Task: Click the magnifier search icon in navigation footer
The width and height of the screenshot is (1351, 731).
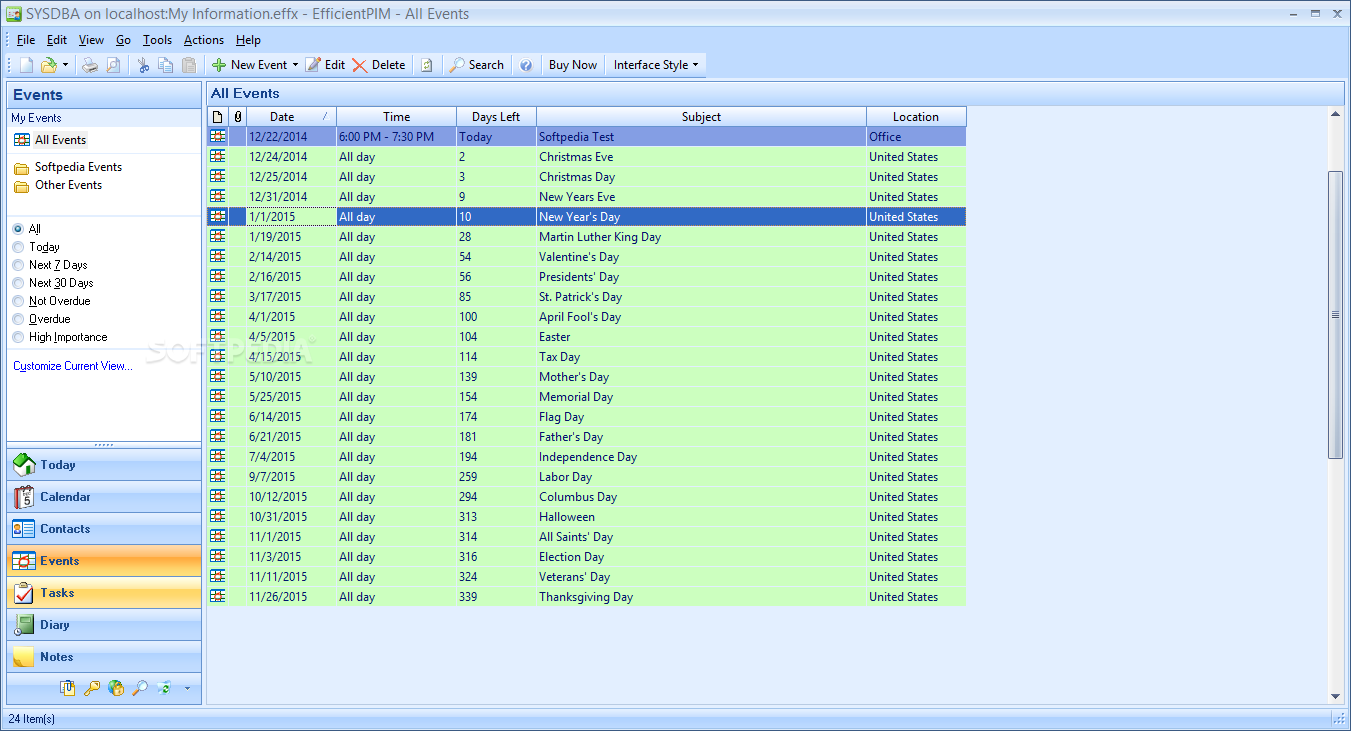Action: pos(140,688)
